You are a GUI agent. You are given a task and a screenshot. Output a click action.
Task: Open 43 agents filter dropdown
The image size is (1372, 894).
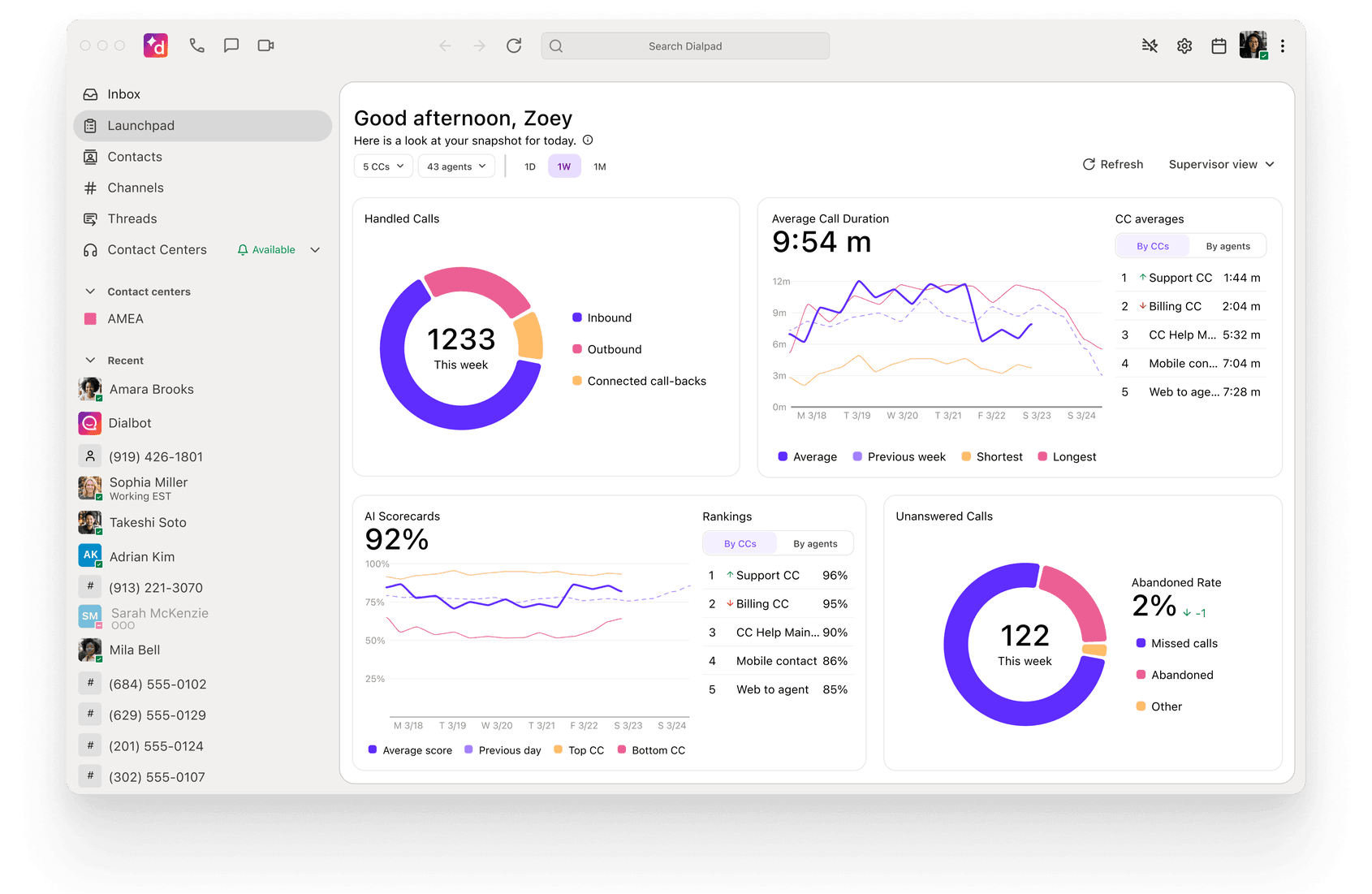pos(456,166)
